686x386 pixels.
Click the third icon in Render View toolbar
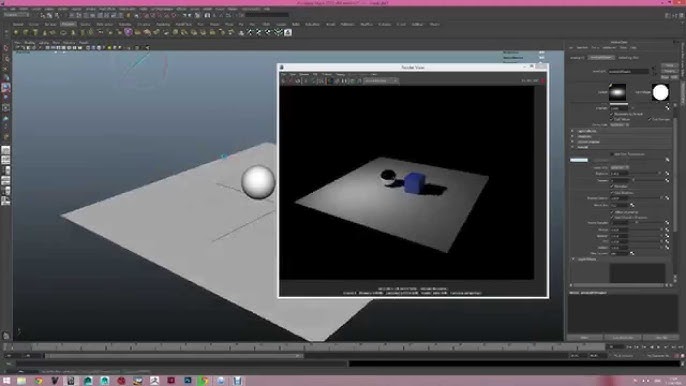[298, 81]
